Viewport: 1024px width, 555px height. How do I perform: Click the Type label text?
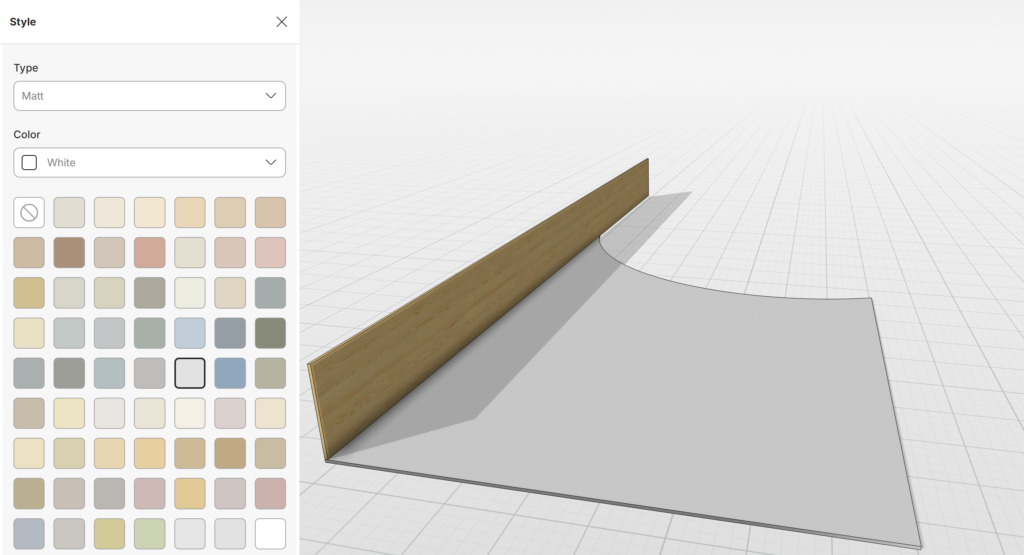pyautogui.click(x=26, y=68)
